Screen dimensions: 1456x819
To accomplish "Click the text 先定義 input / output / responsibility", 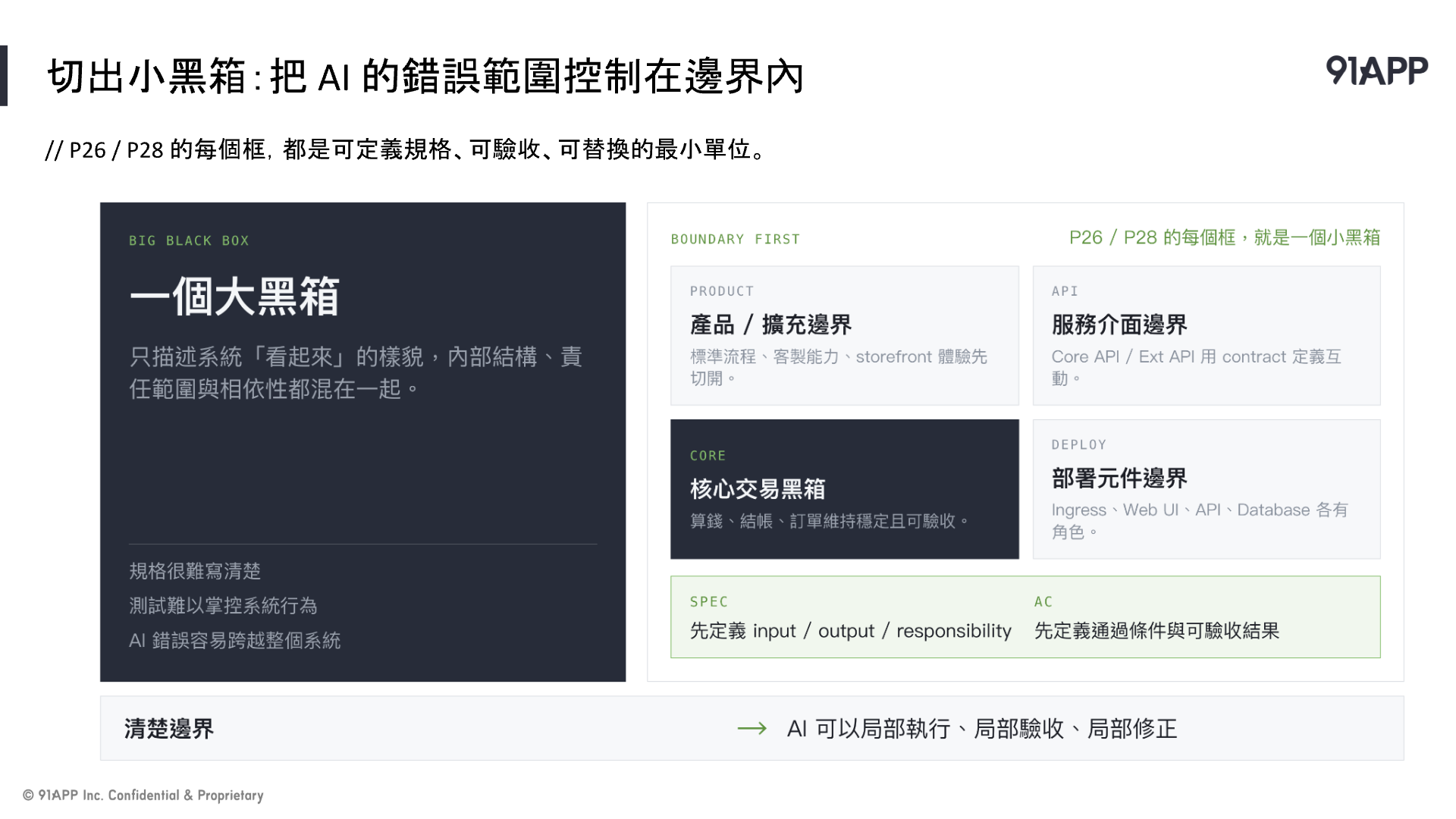I will [x=851, y=631].
